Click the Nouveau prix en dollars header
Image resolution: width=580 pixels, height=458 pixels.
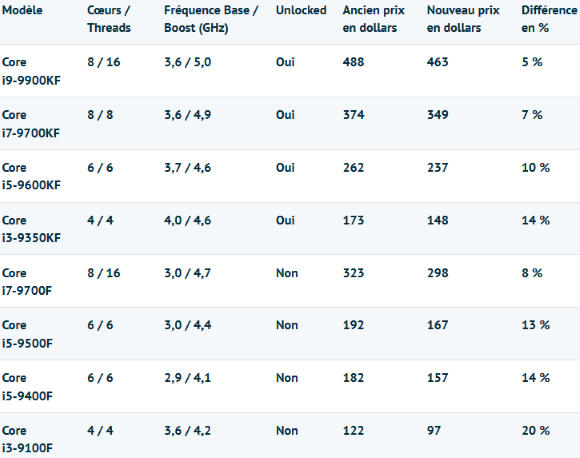coord(463,19)
